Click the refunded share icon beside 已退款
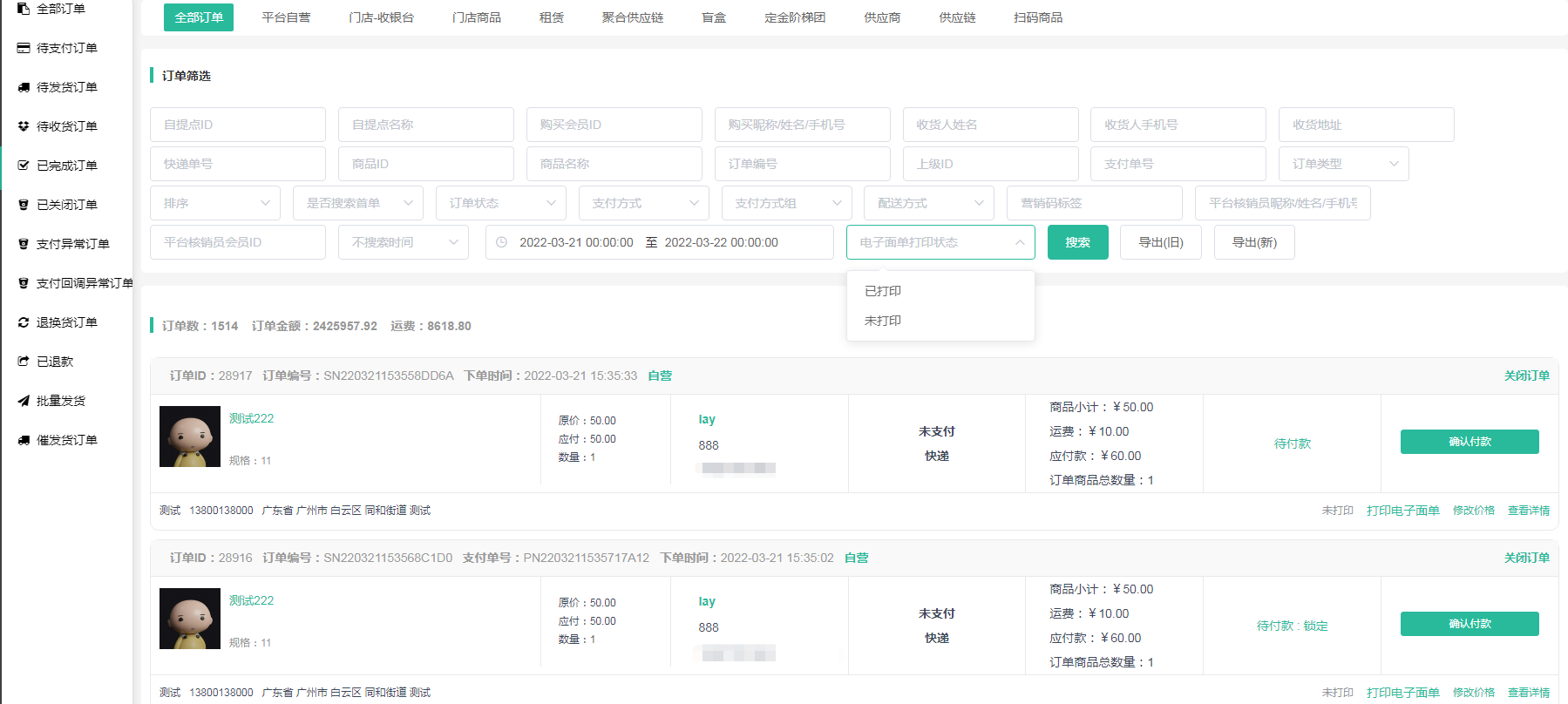The height and width of the screenshot is (704, 1568). [24, 362]
